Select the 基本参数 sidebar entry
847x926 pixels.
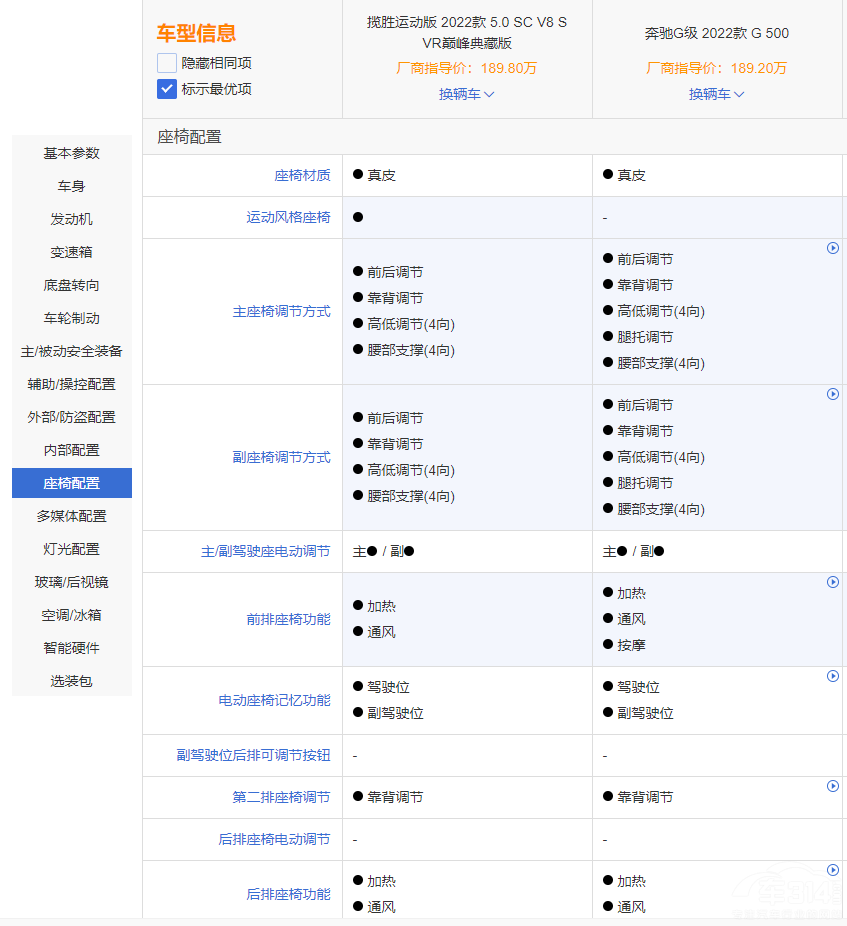click(x=71, y=153)
